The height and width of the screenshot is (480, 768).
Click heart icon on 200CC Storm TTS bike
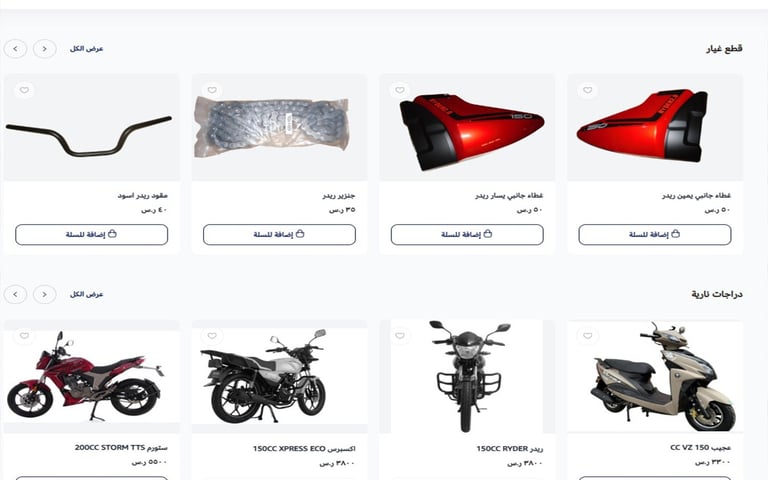click(x=24, y=336)
